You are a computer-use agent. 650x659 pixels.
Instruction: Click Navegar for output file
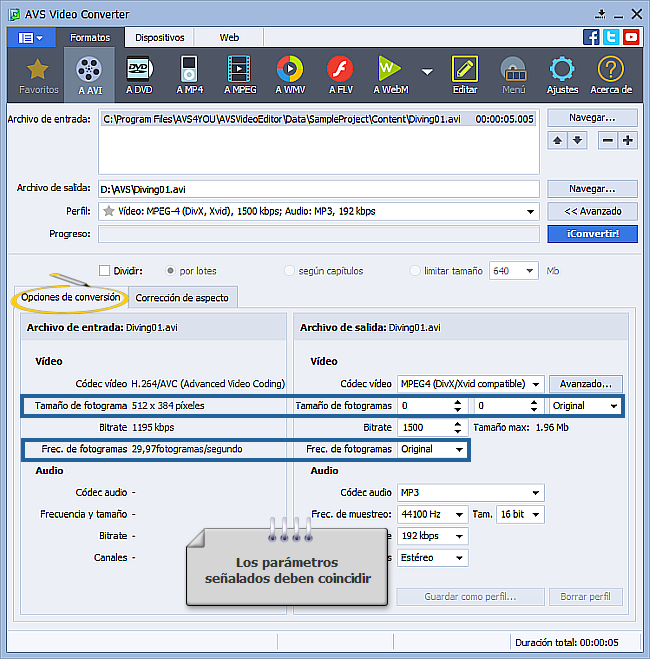tap(592, 189)
